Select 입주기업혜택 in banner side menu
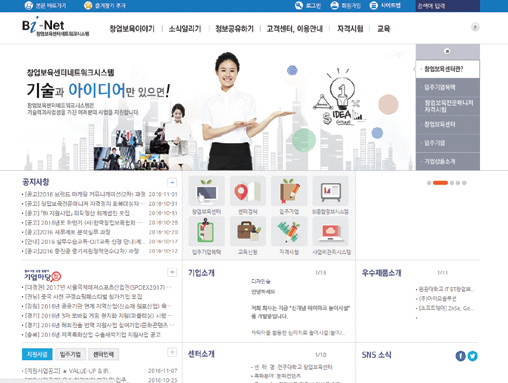508x383 pixels. point(448,87)
